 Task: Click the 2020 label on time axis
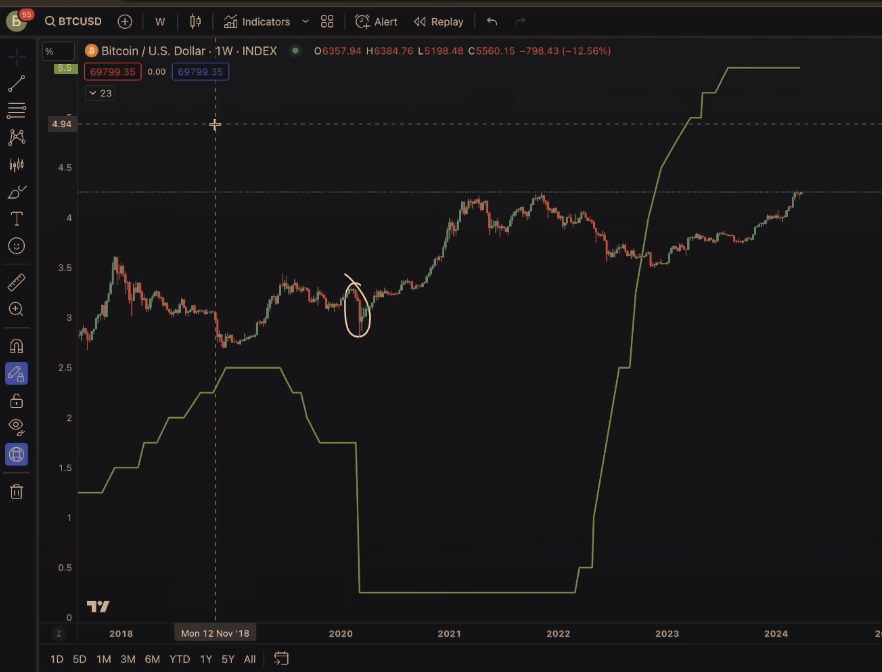tap(341, 634)
